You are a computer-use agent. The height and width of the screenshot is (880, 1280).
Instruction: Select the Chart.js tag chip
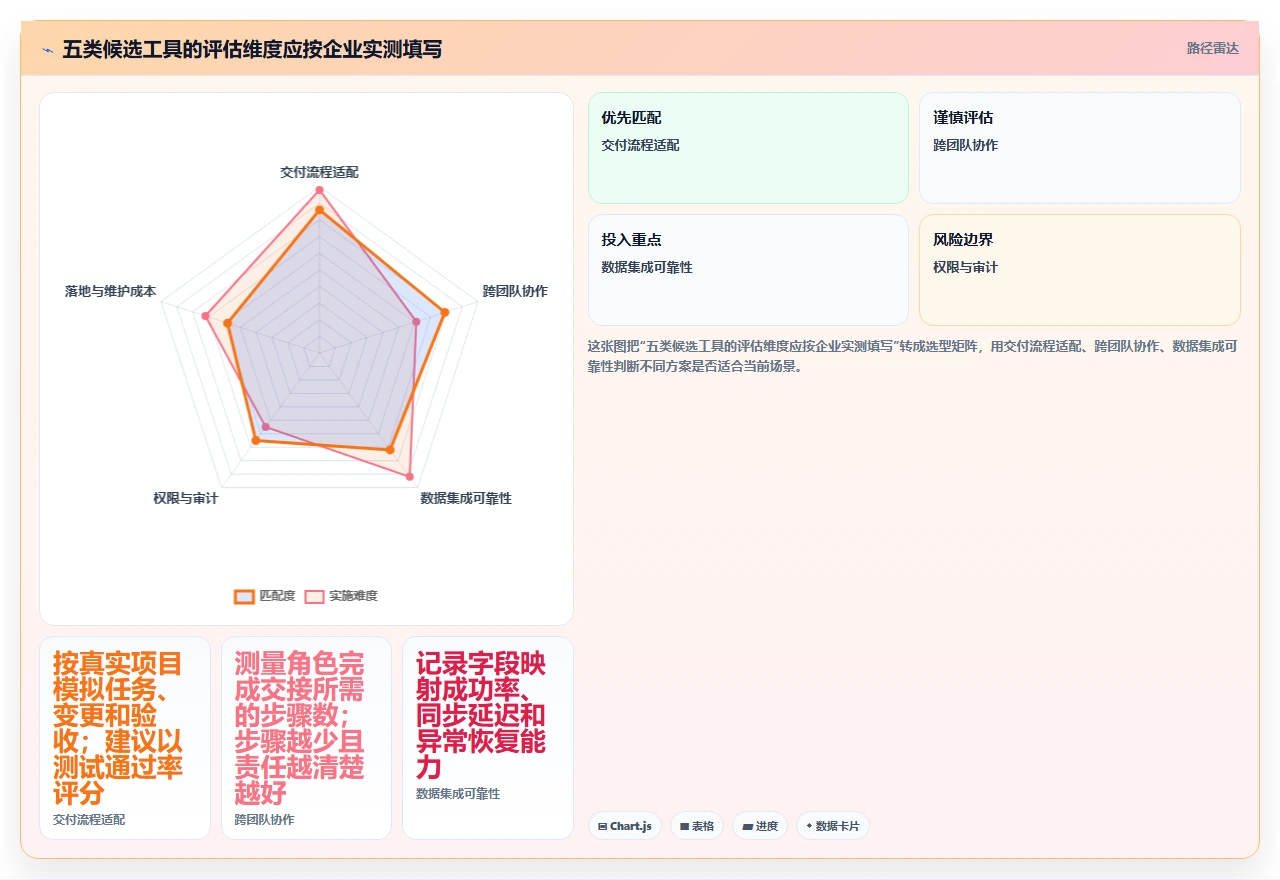click(x=625, y=826)
